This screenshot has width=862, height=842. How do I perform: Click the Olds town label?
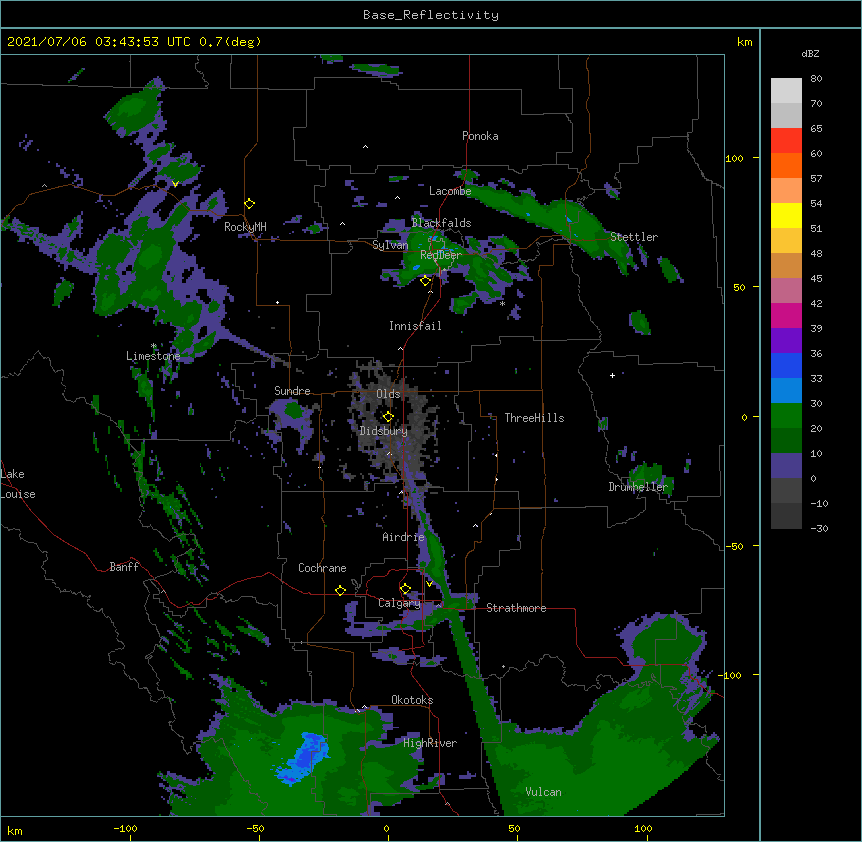point(388,394)
